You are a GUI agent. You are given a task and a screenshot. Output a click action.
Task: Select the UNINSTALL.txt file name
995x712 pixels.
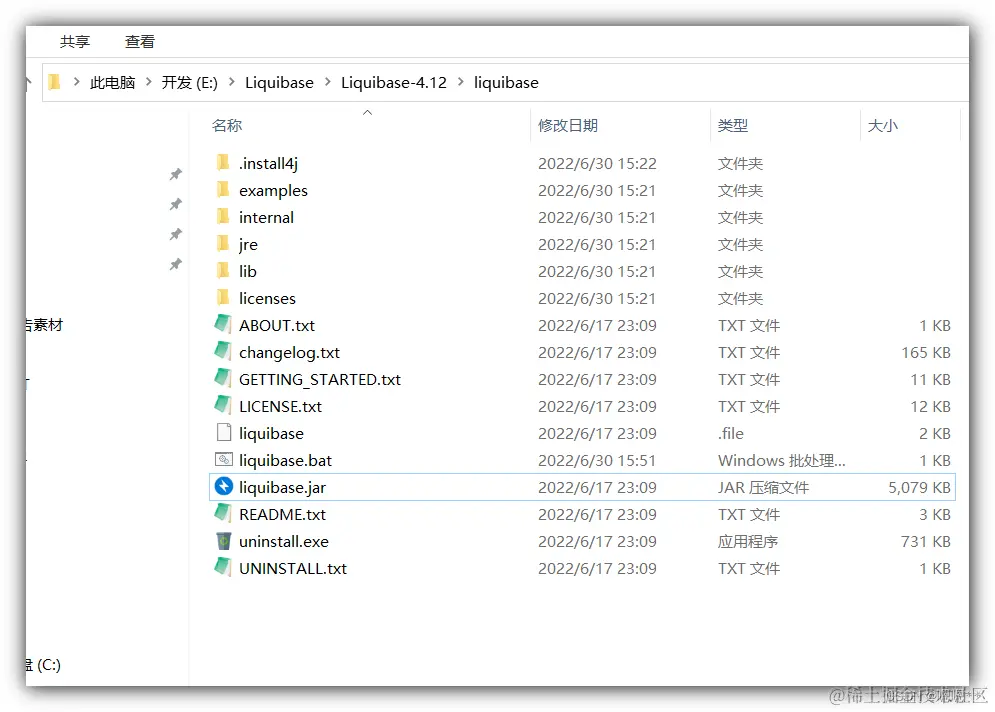(293, 569)
